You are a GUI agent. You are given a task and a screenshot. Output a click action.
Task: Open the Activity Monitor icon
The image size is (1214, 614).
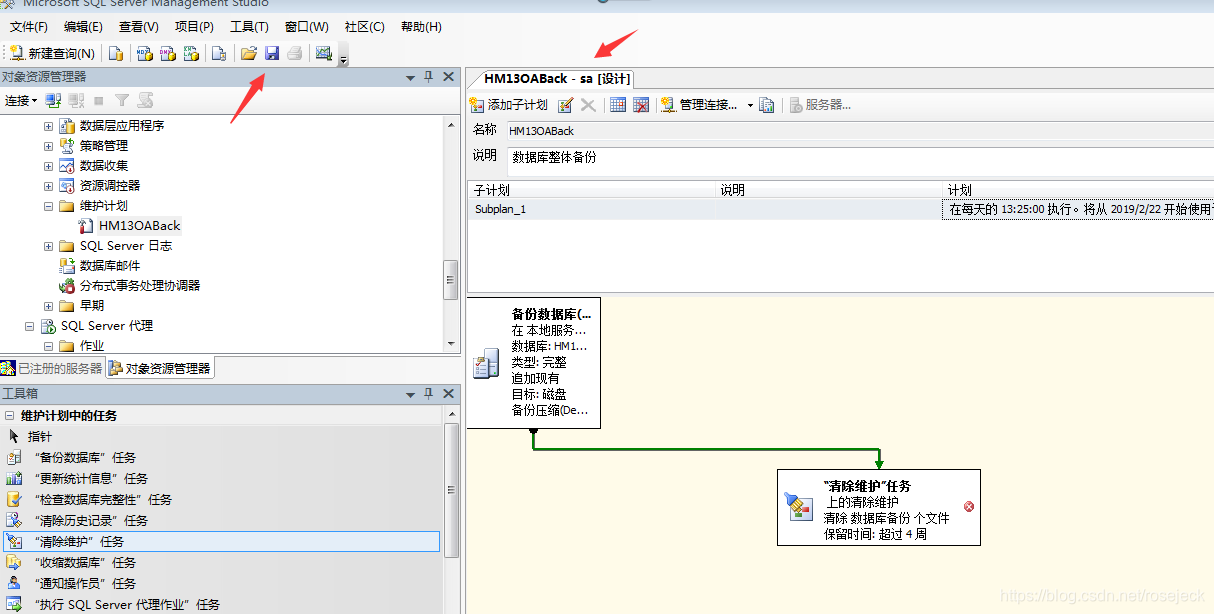click(324, 53)
